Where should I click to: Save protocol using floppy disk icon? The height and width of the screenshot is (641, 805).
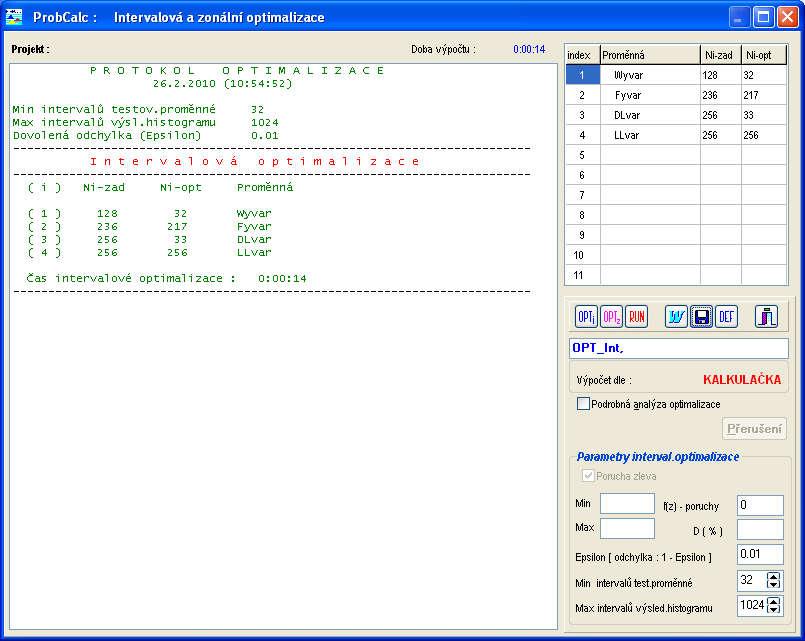pyautogui.click(x=701, y=317)
